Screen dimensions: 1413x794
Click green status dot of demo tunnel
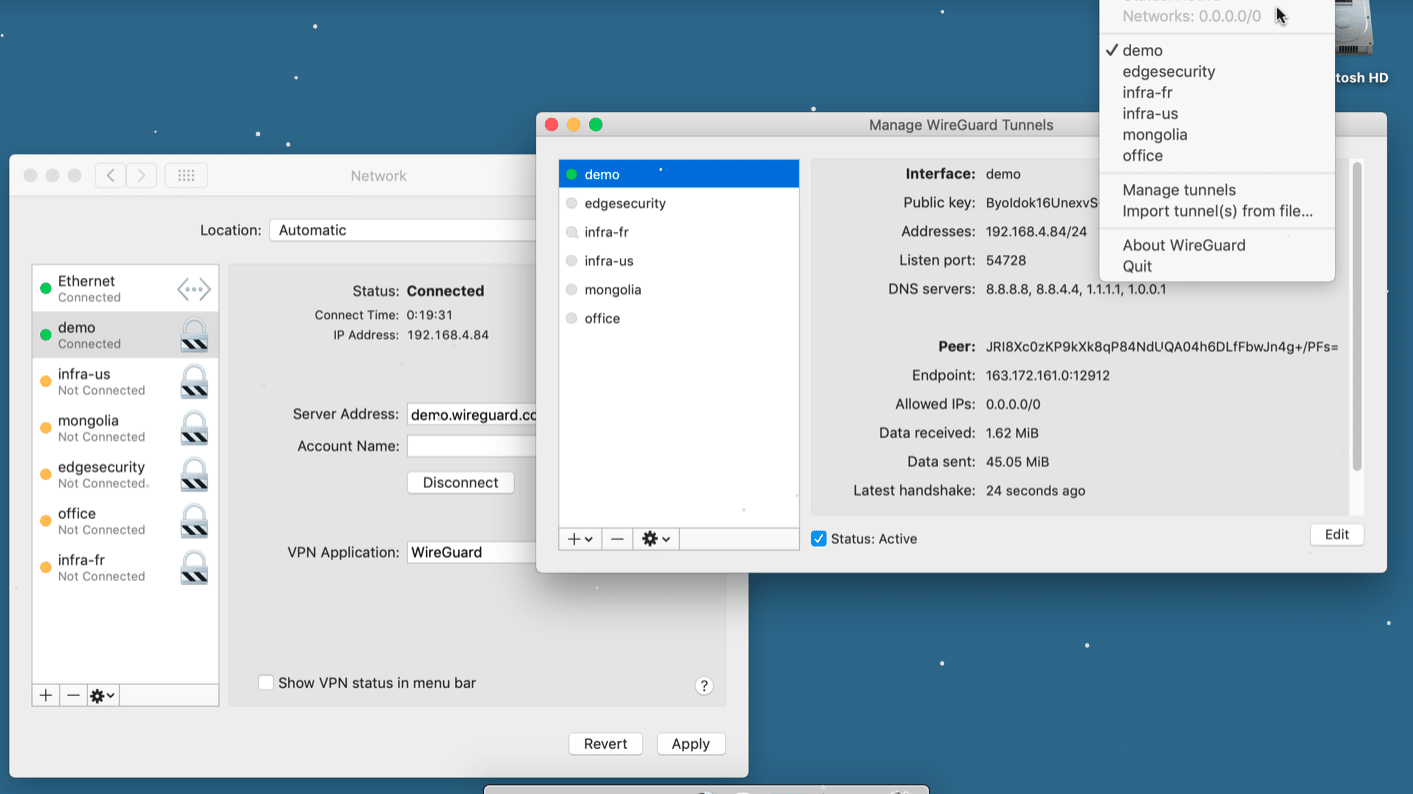point(572,174)
